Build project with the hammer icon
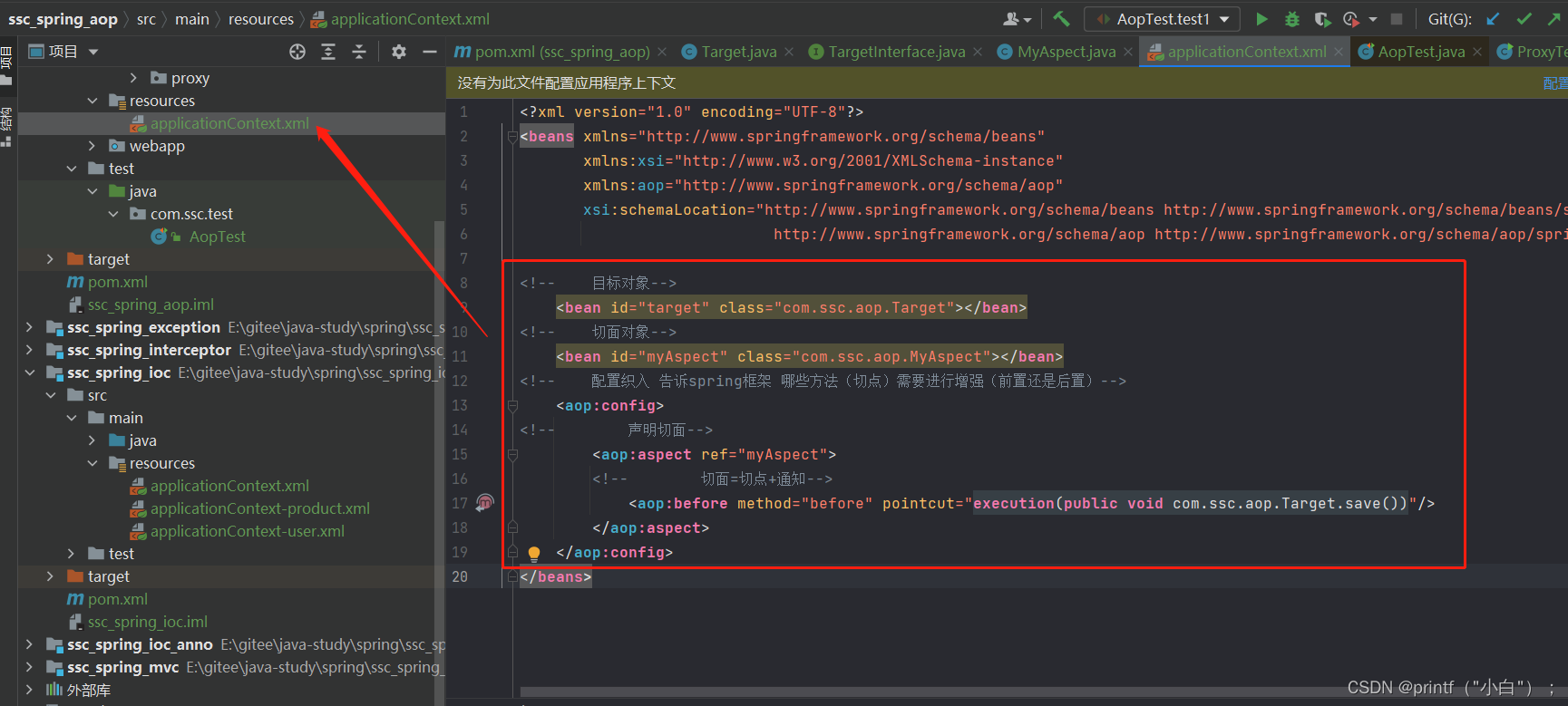This screenshot has width=1568, height=706. (1061, 19)
